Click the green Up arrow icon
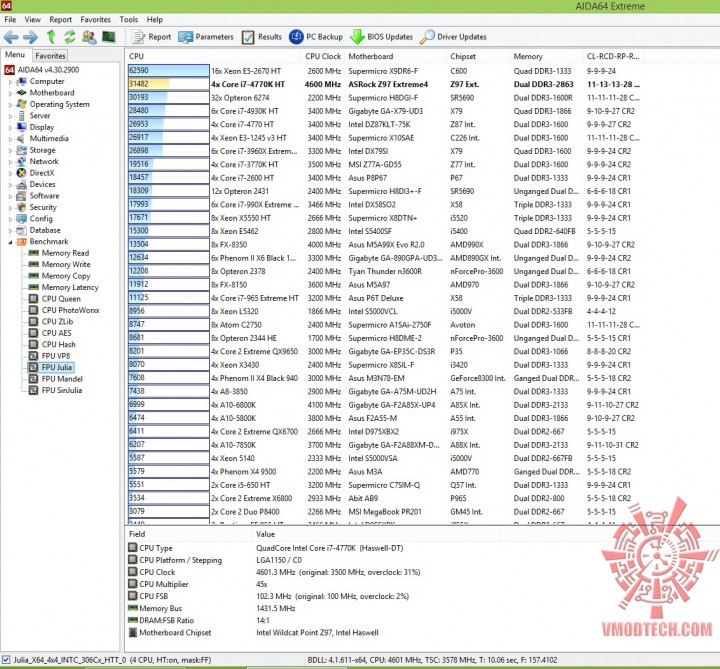Screen dimensions: 720x669 click(51, 37)
